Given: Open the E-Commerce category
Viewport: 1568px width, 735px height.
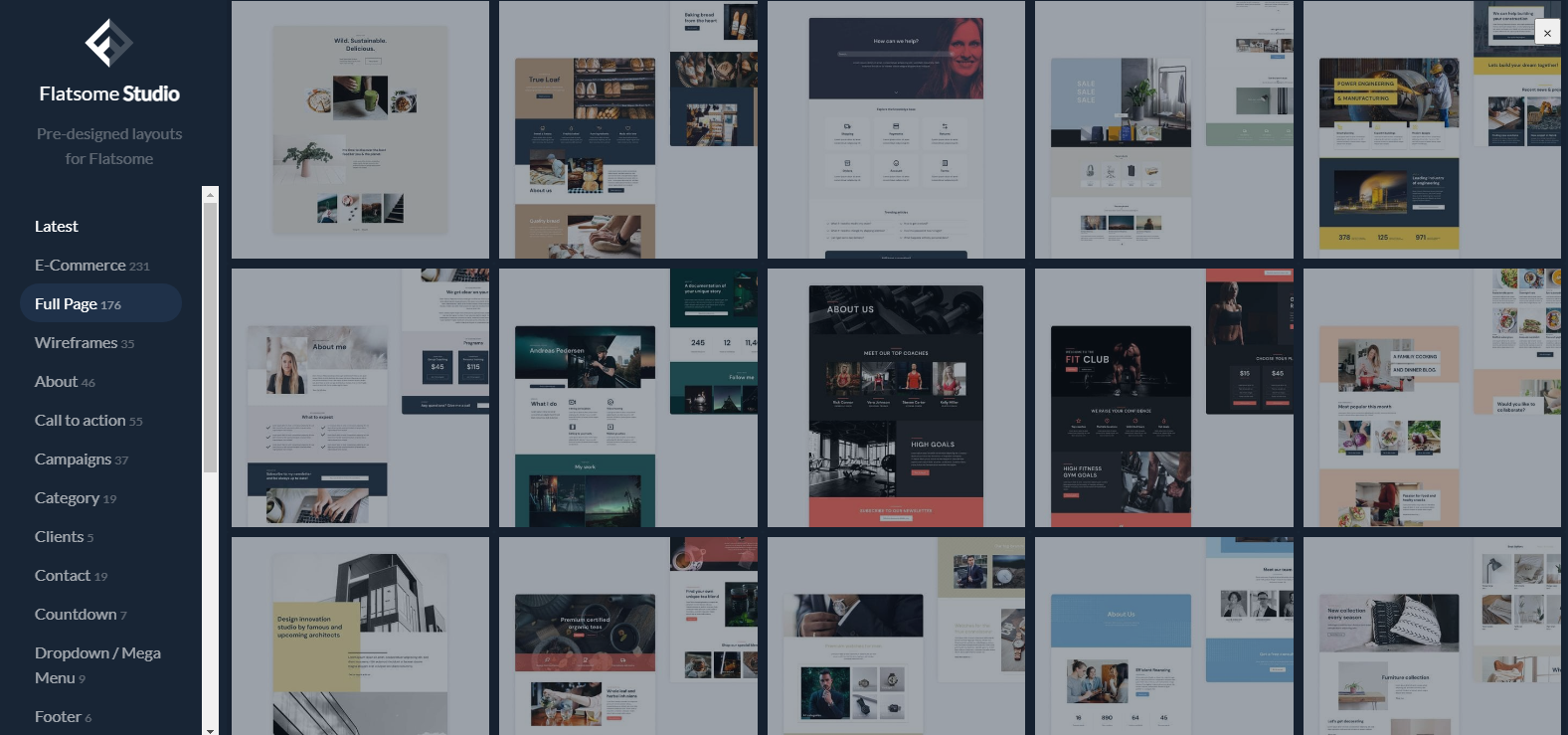Looking at the screenshot, I should [x=92, y=266].
